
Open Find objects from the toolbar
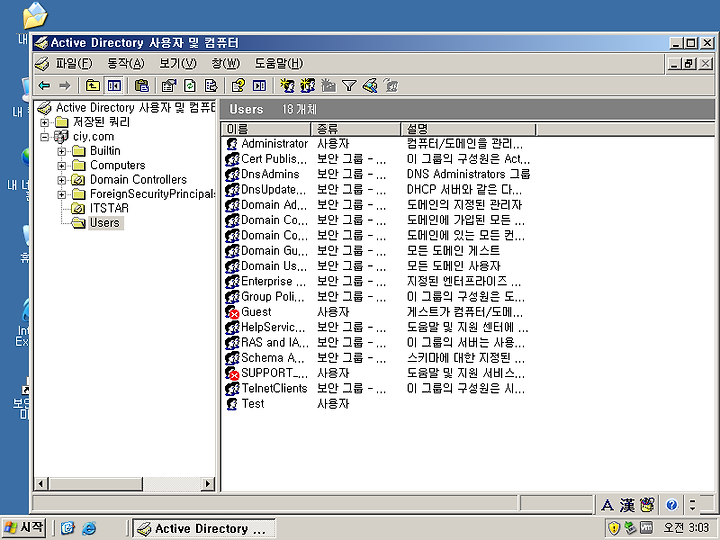point(370,85)
